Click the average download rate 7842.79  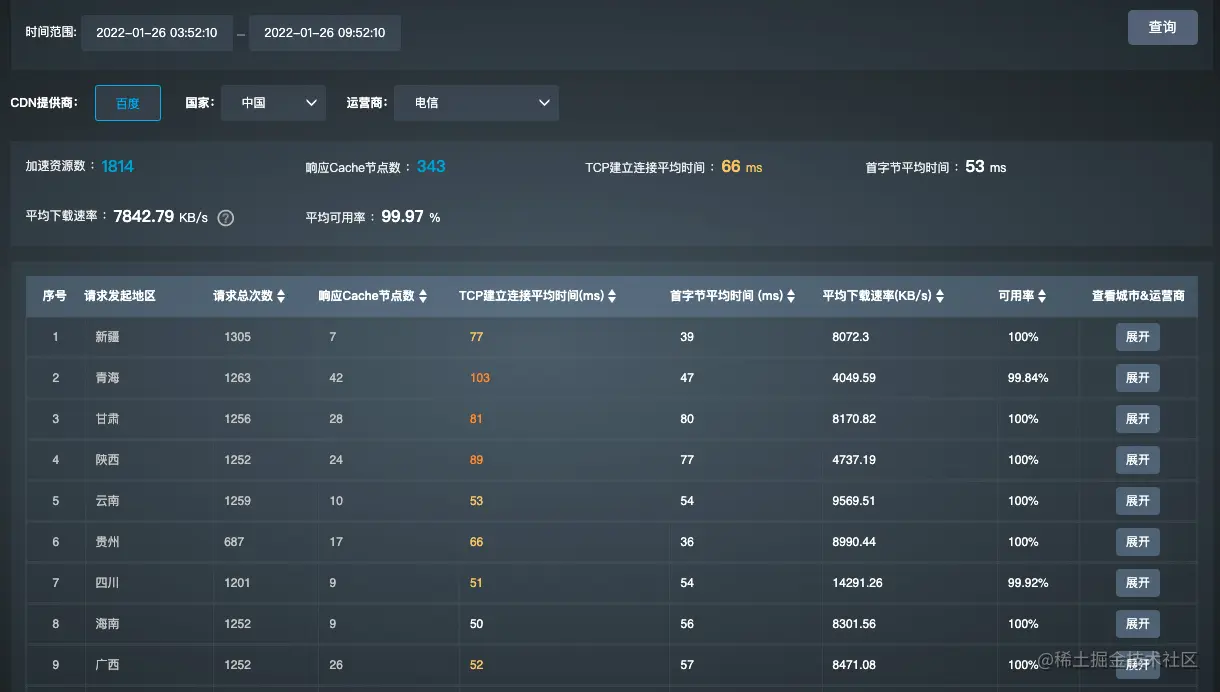pos(144,216)
